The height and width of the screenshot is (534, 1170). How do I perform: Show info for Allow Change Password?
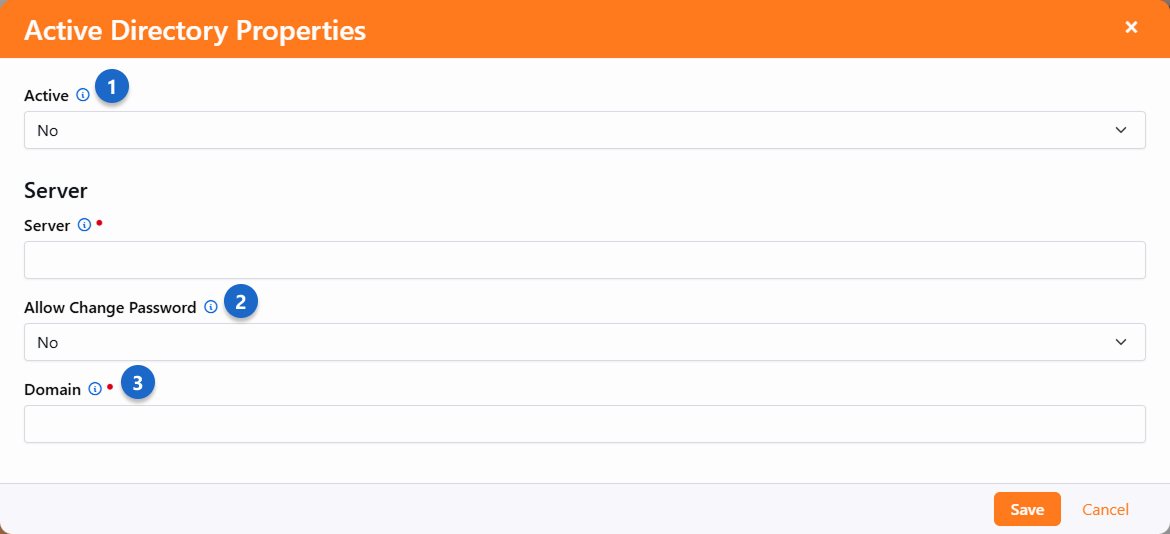point(211,308)
